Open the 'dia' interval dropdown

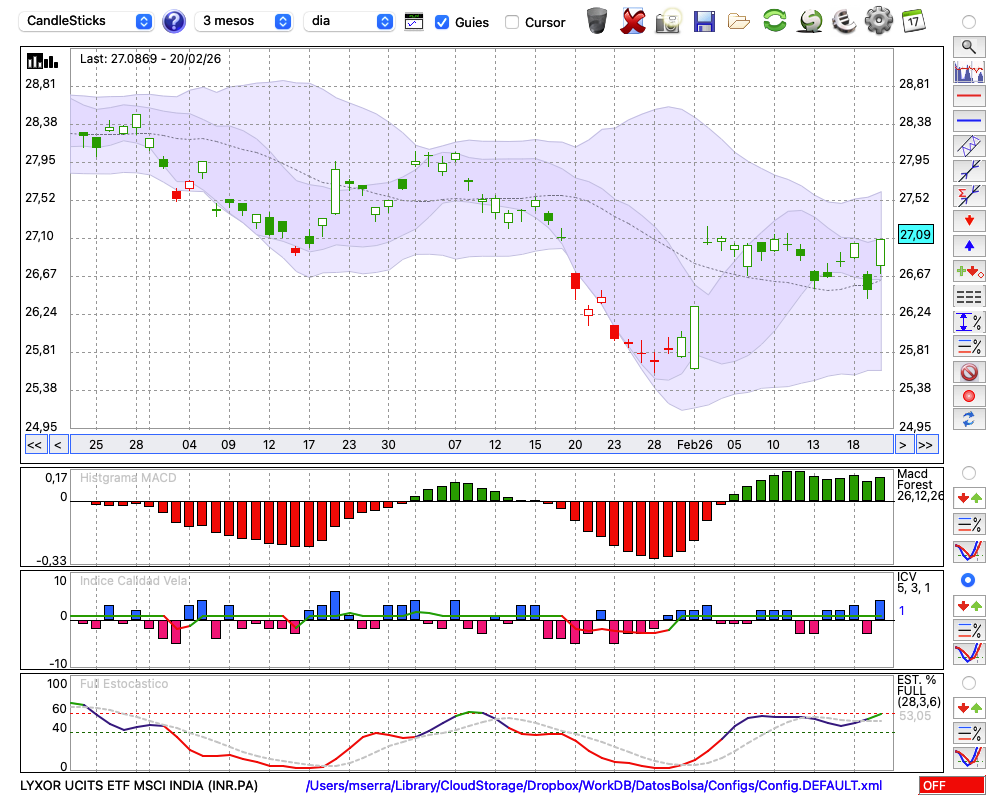click(x=349, y=21)
